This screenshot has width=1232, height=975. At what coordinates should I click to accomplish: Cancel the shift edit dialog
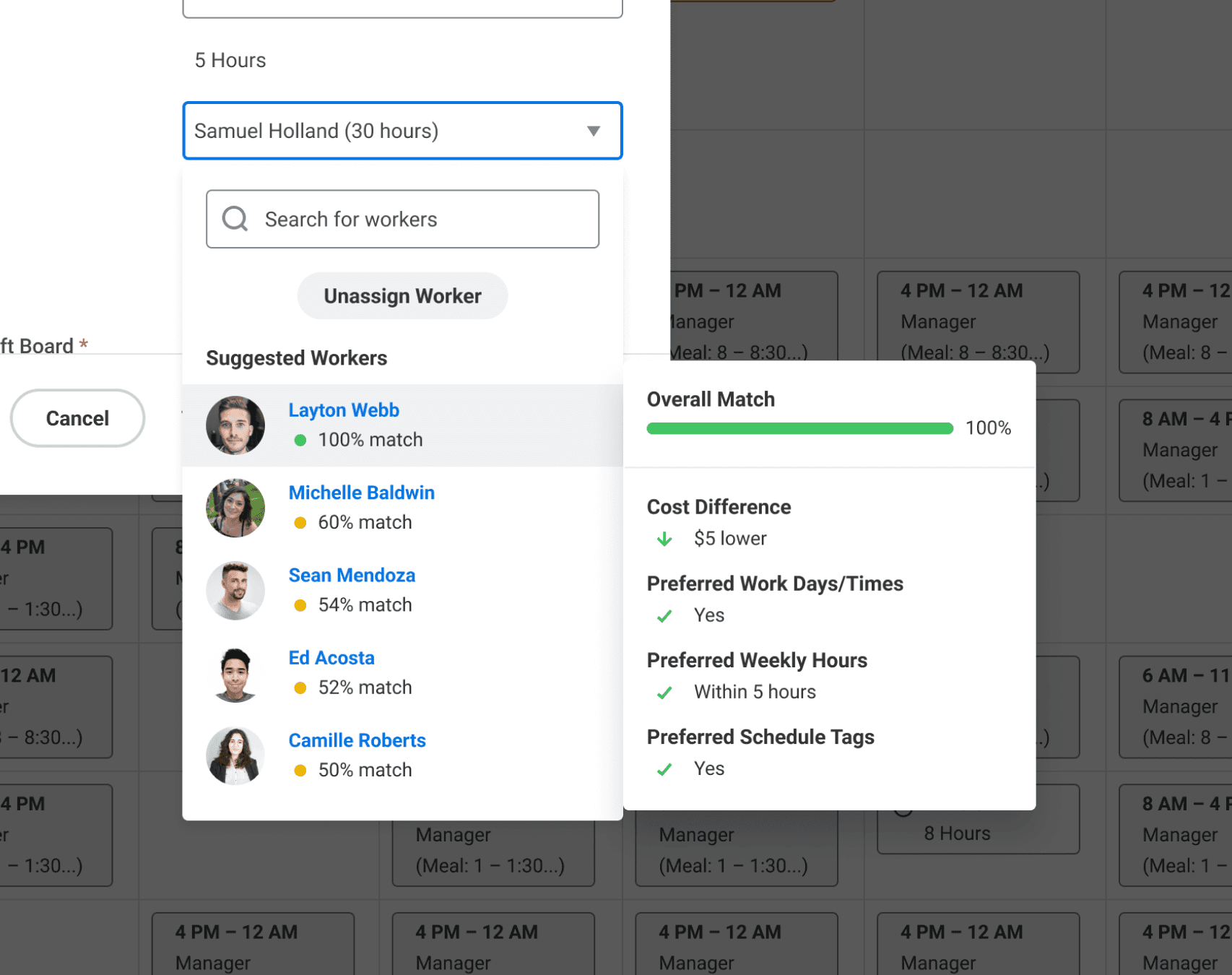[77, 418]
